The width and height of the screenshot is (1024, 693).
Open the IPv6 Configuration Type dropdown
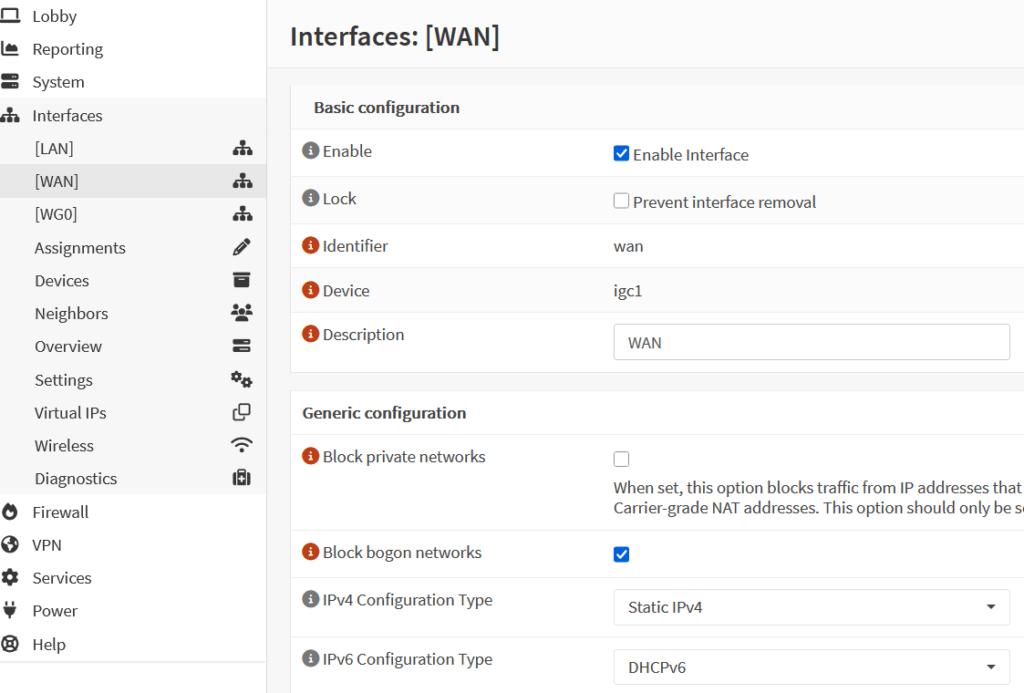point(811,666)
